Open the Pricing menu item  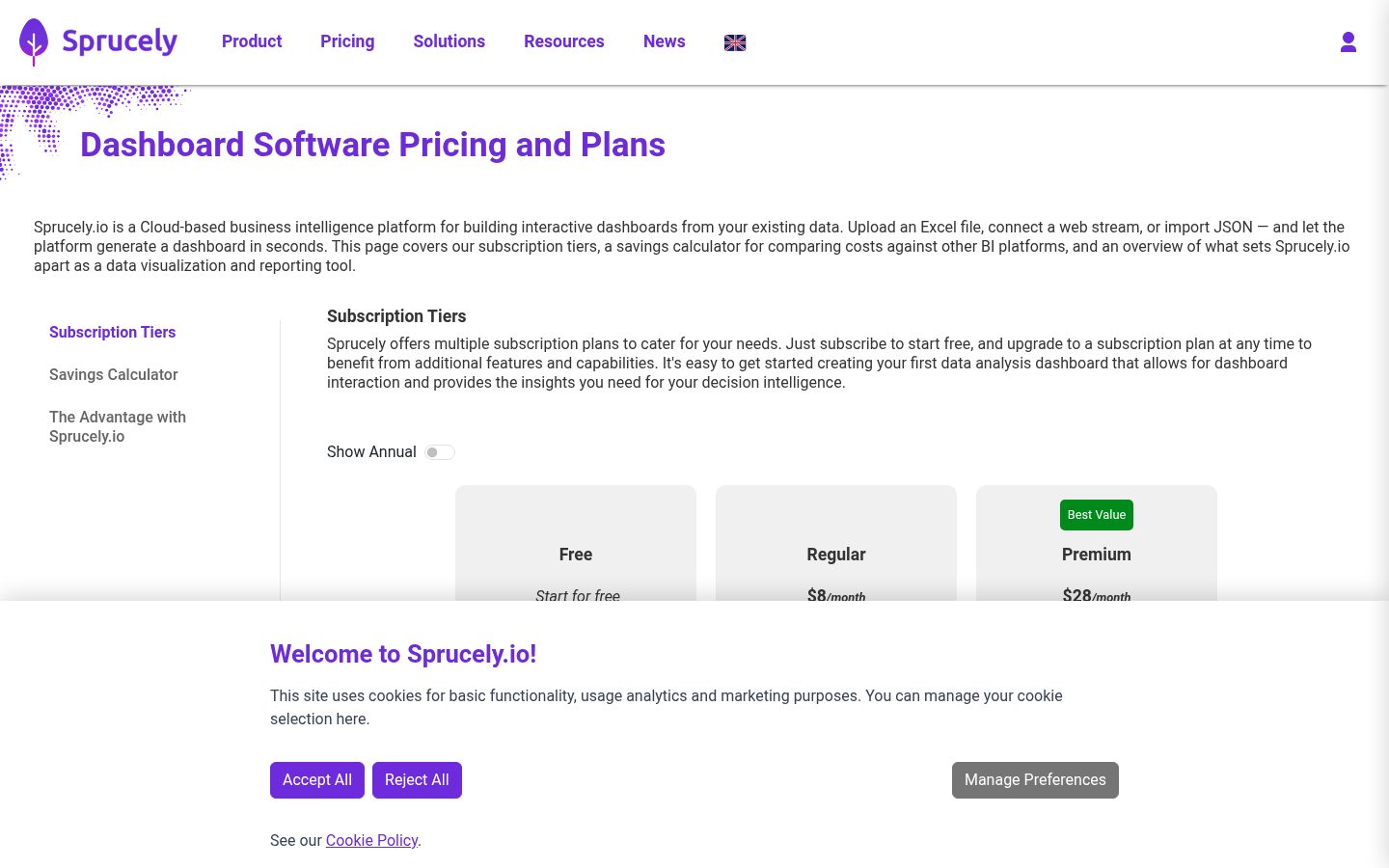pyautogui.click(x=347, y=41)
